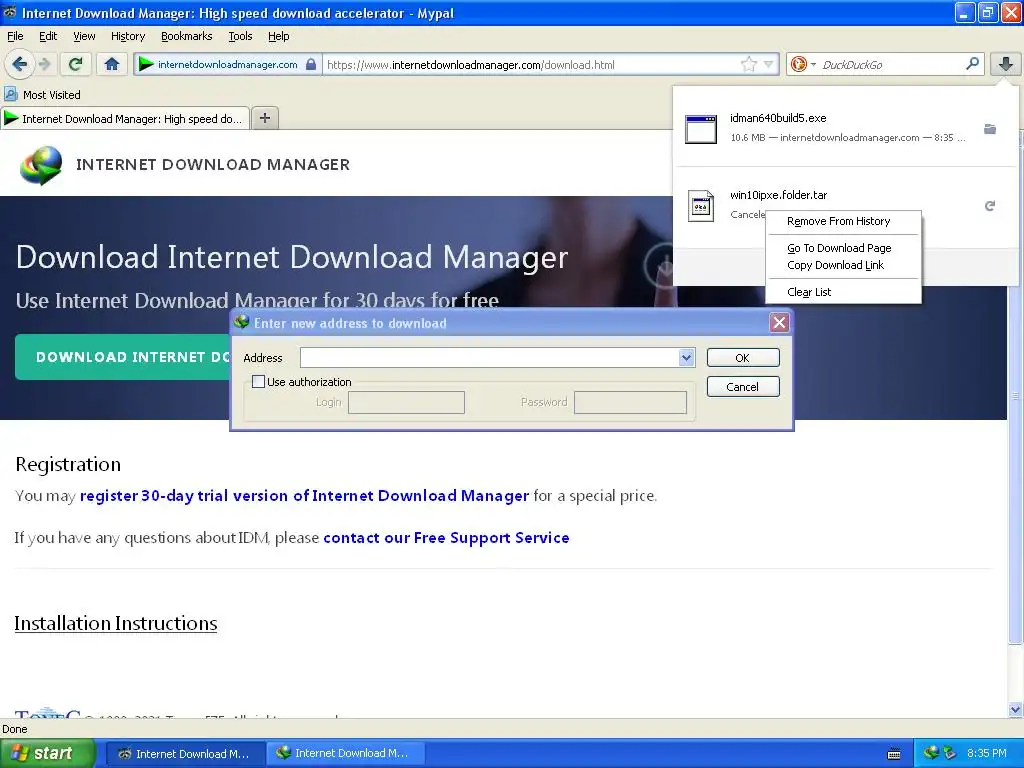Switch to Internet Download Manager taskbar button
This screenshot has width=1024, height=768.
click(x=345, y=754)
